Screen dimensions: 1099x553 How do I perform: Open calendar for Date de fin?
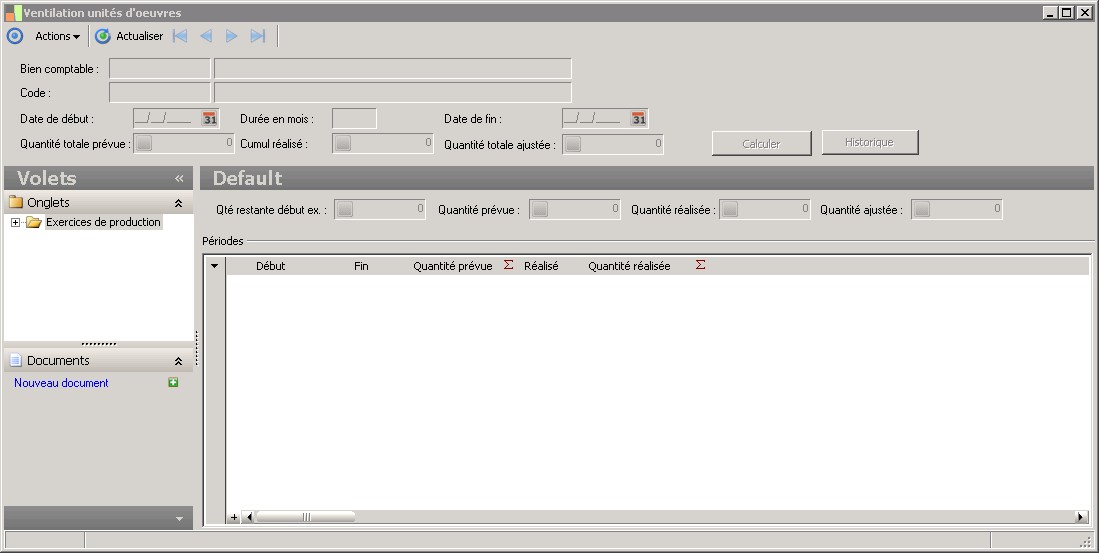639,118
